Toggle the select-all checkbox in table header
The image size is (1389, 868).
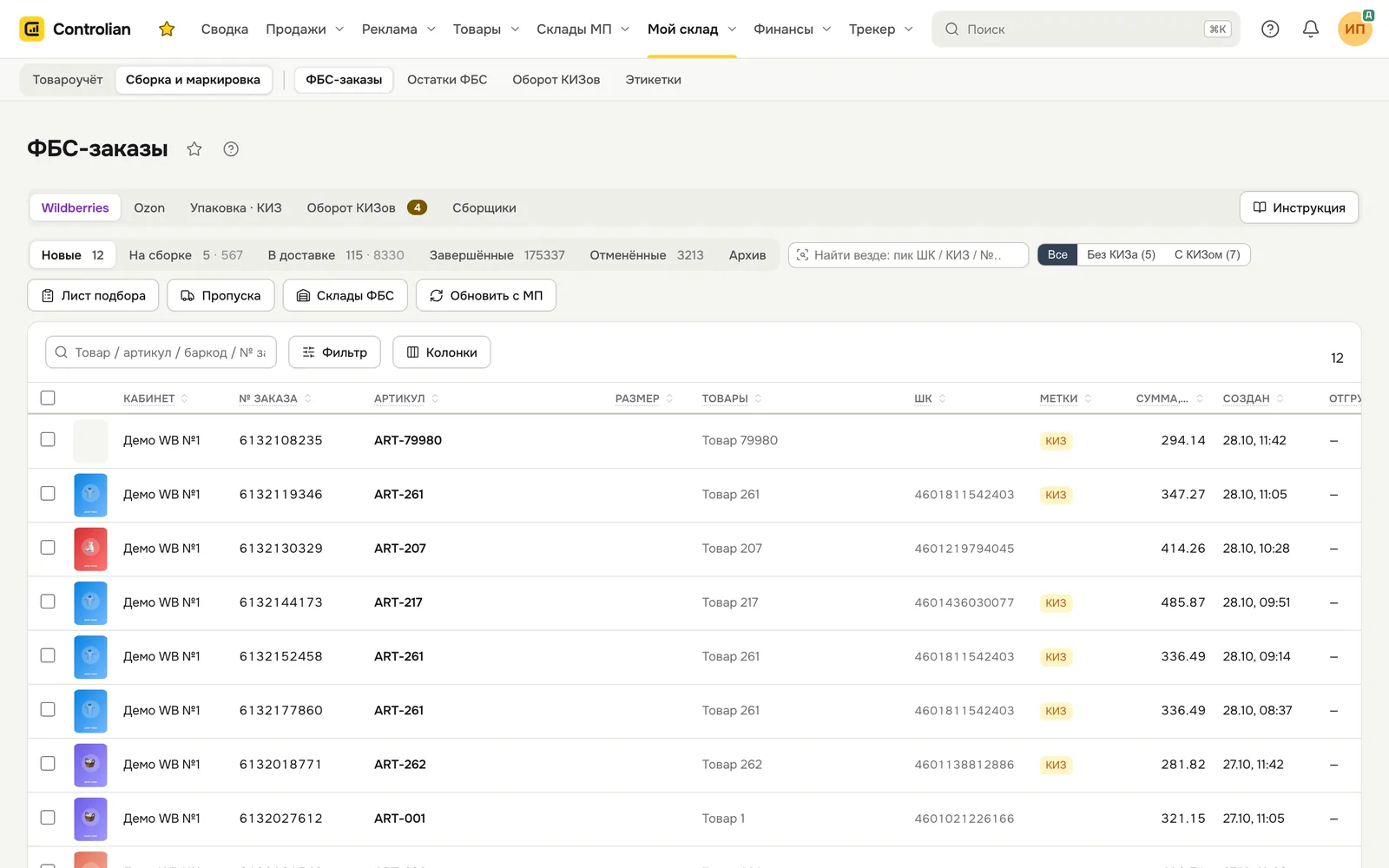pyautogui.click(x=48, y=398)
